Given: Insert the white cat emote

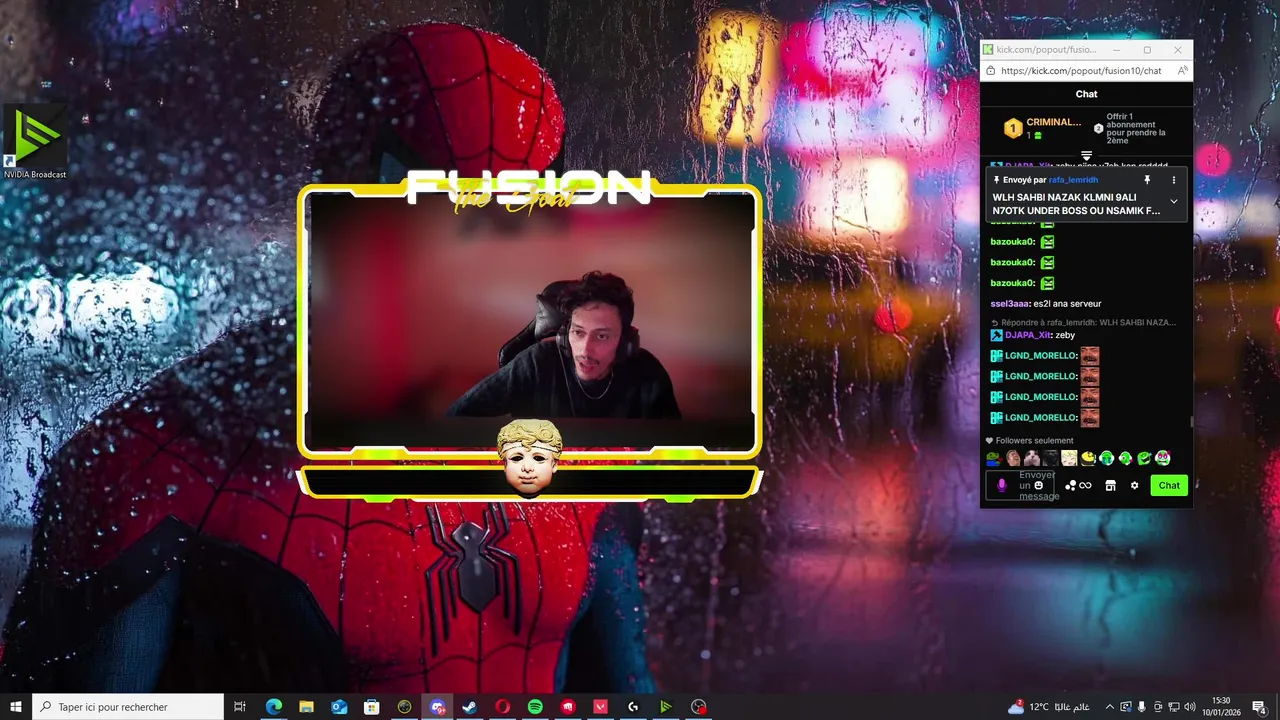Looking at the screenshot, I should [x=1031, y=458].
